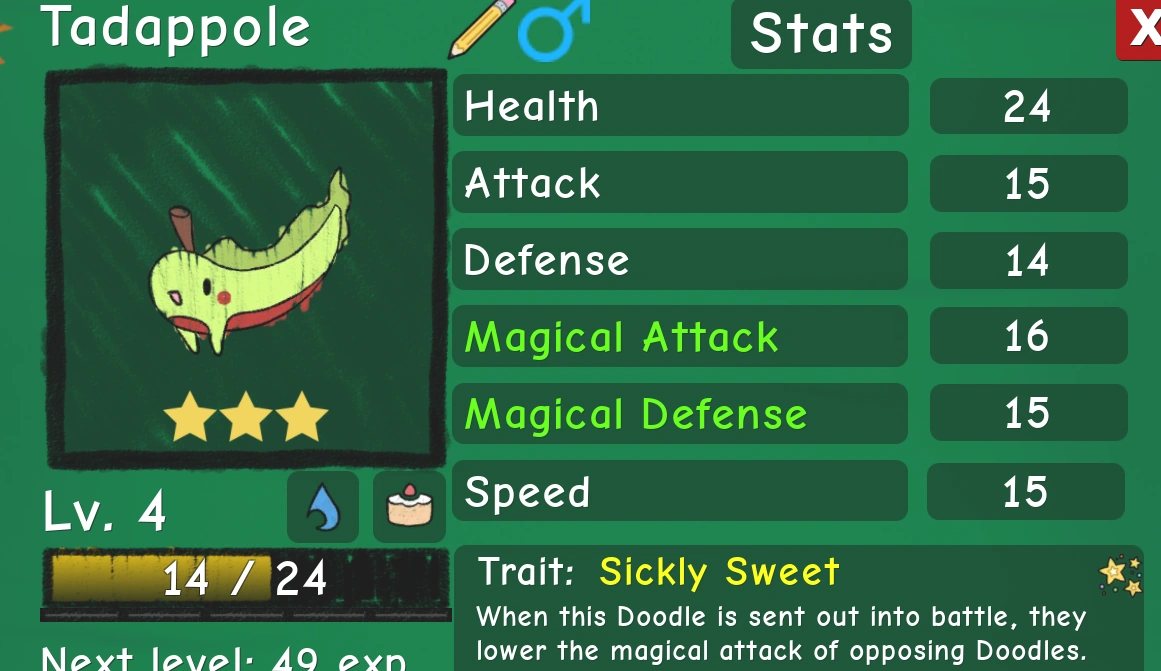Screen dimensions: 1161x671
Task: Click the first gold star rating
Action: [190, 418]
